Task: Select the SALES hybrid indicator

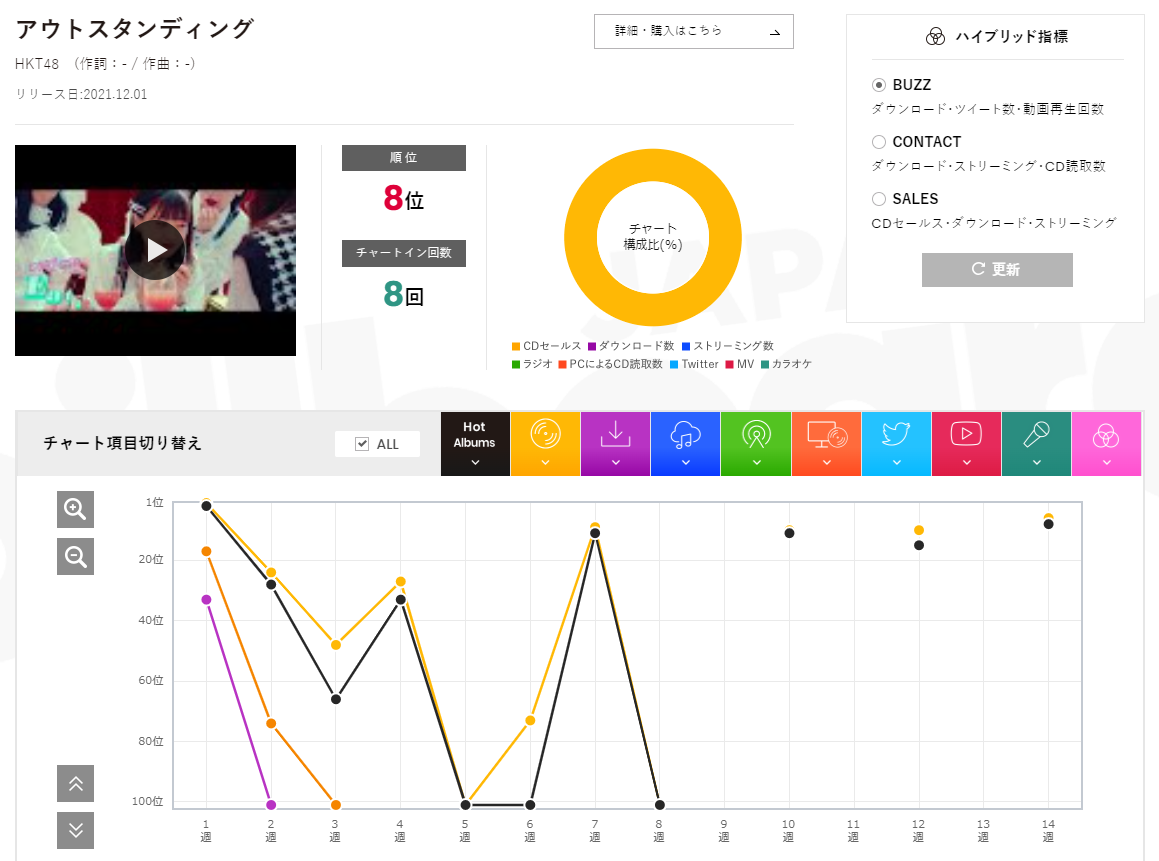Action: pos(878,199)
